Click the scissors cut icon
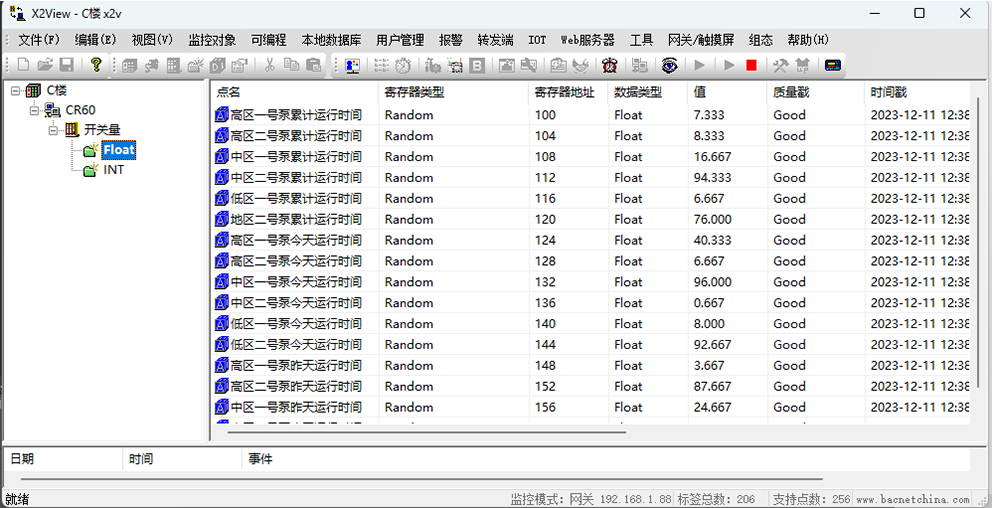Viewport: 992px width, 508px height. (x=270, y=65)
